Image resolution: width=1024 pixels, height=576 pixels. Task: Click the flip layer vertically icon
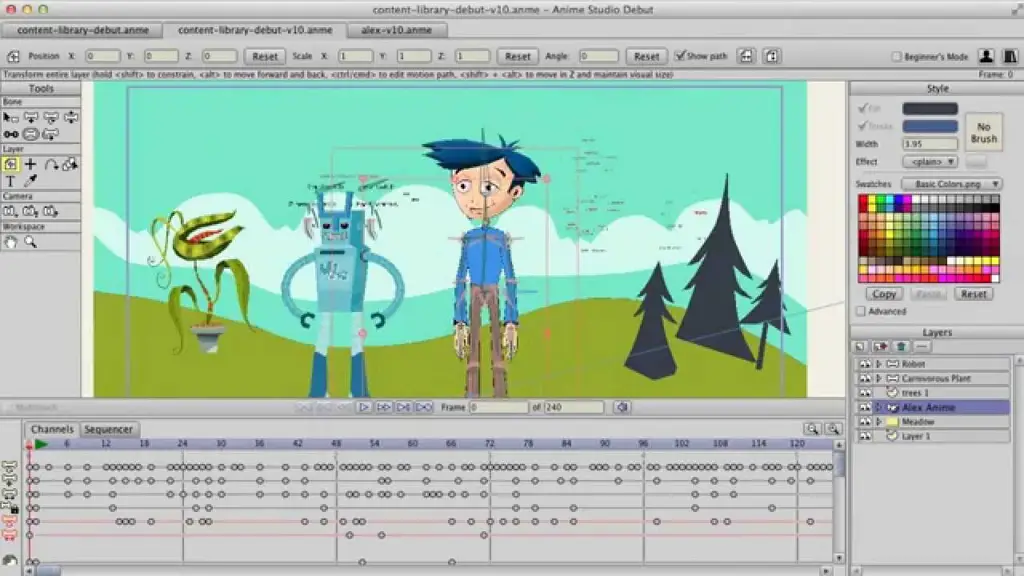point(771,56)
